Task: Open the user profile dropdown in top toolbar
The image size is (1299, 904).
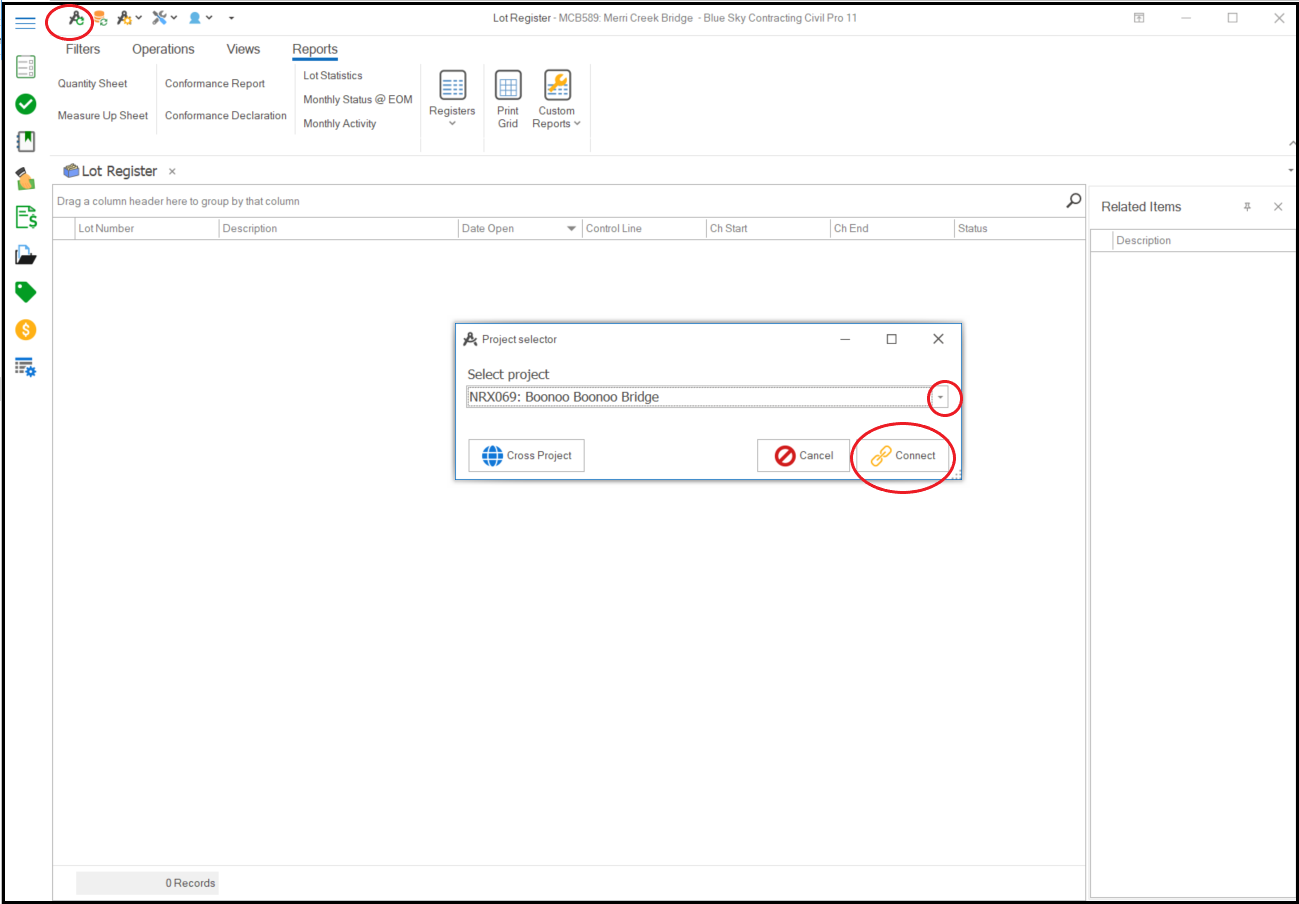Action: click(x=200, y=18)
